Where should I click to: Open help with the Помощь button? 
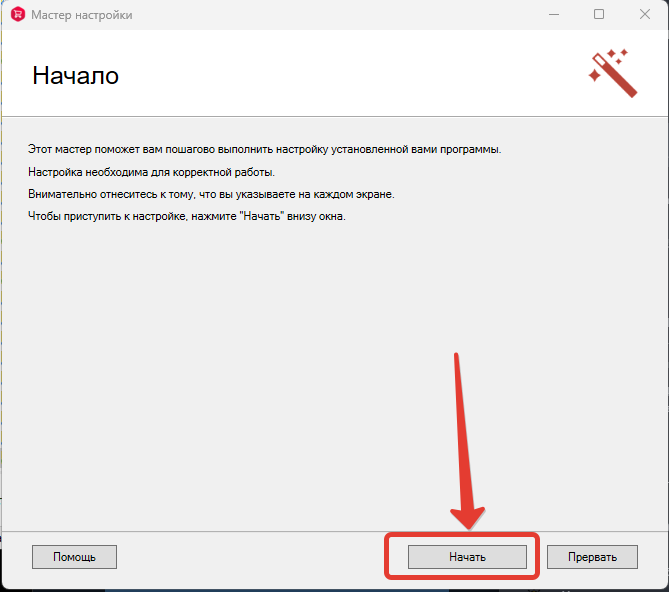[74, 557]
